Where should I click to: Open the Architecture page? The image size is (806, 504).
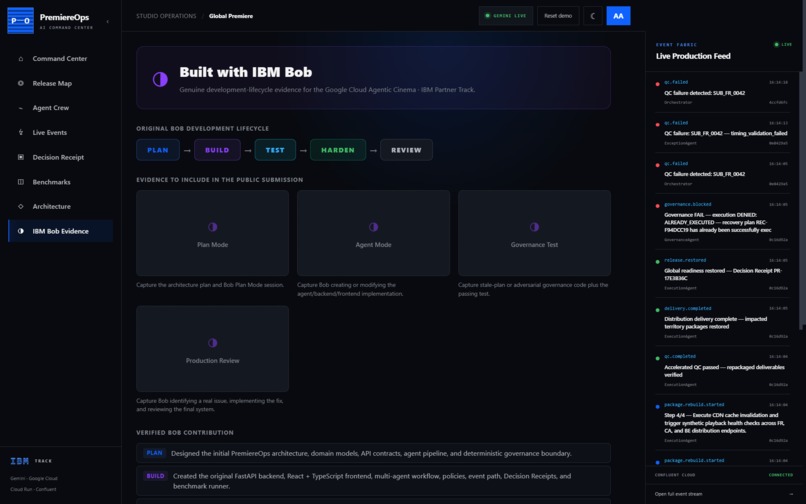click(x=61, y=207)
